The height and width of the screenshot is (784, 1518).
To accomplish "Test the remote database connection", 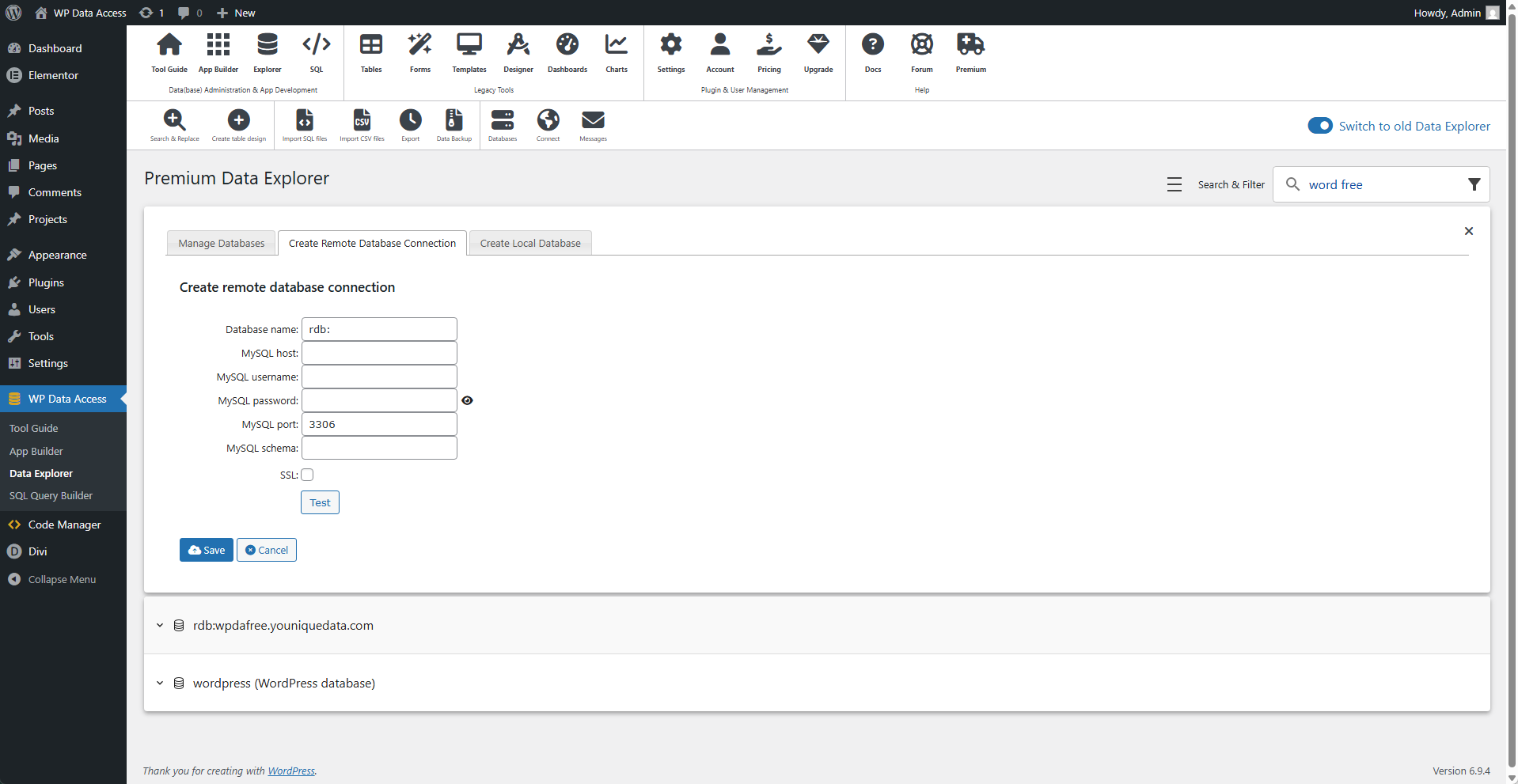I will click(x=320, y=502).
